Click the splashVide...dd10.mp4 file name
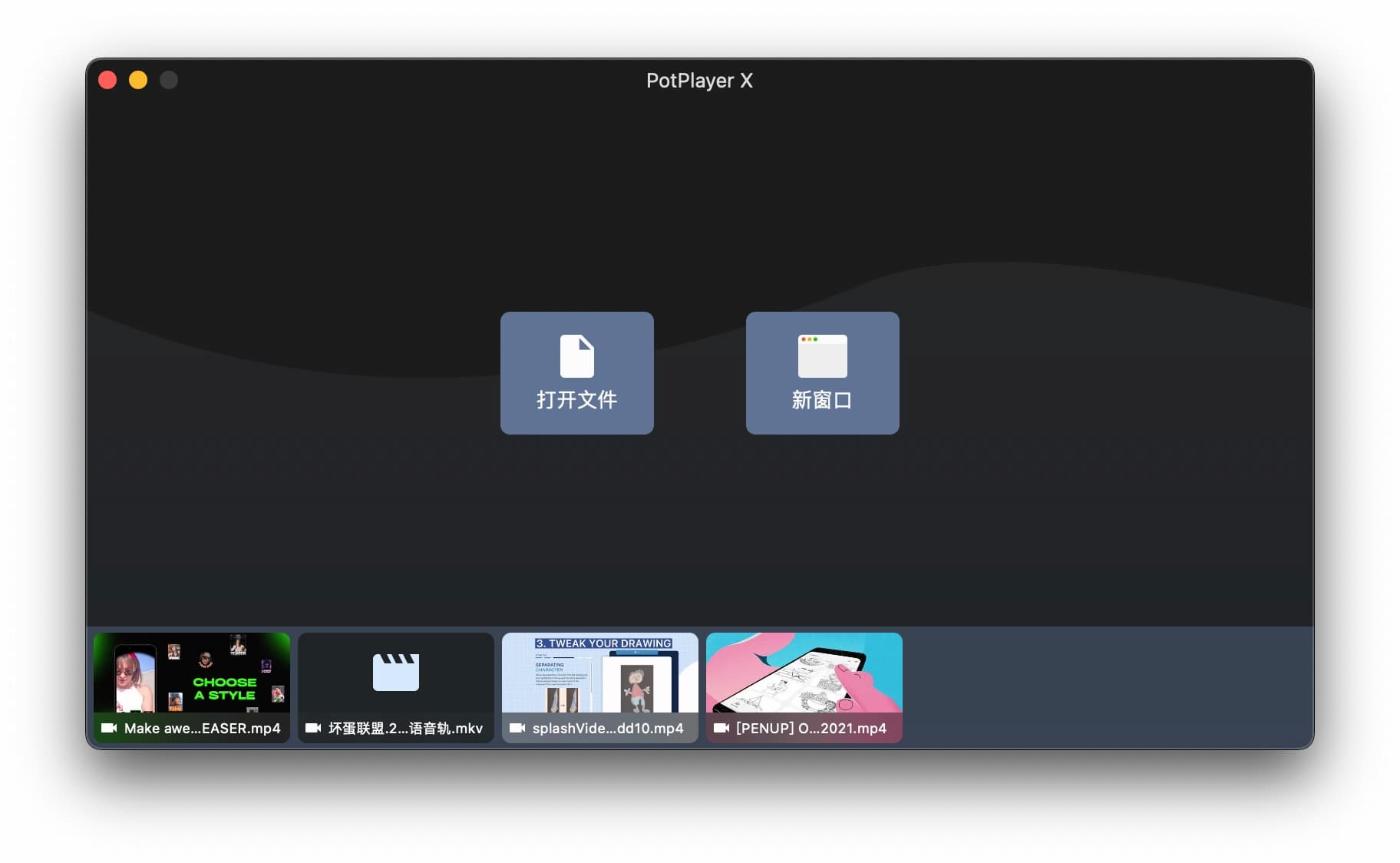Screen dimensions: 1400x863 pyautogui.click(x=608, y=728)
